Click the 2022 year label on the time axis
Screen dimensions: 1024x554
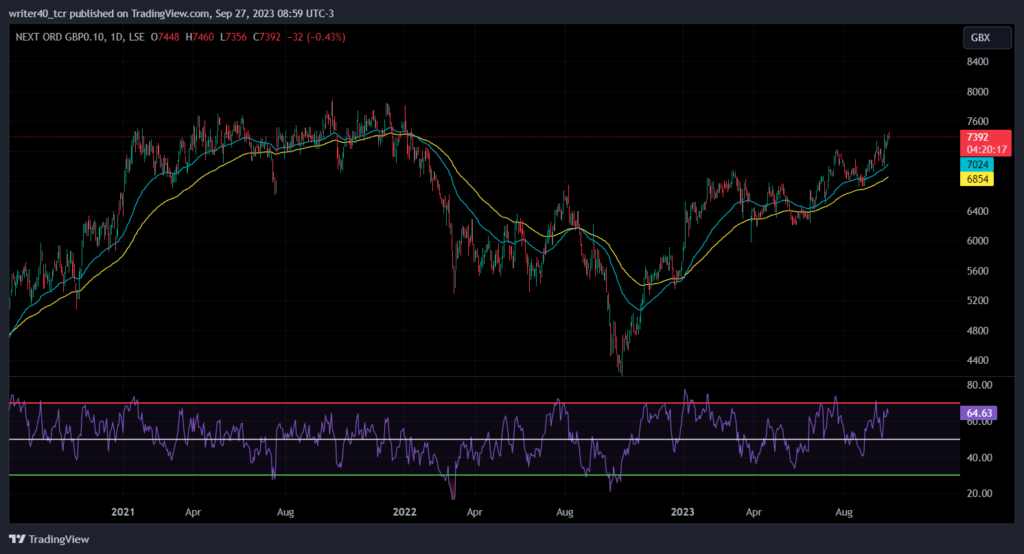click(x=404, y=512)
